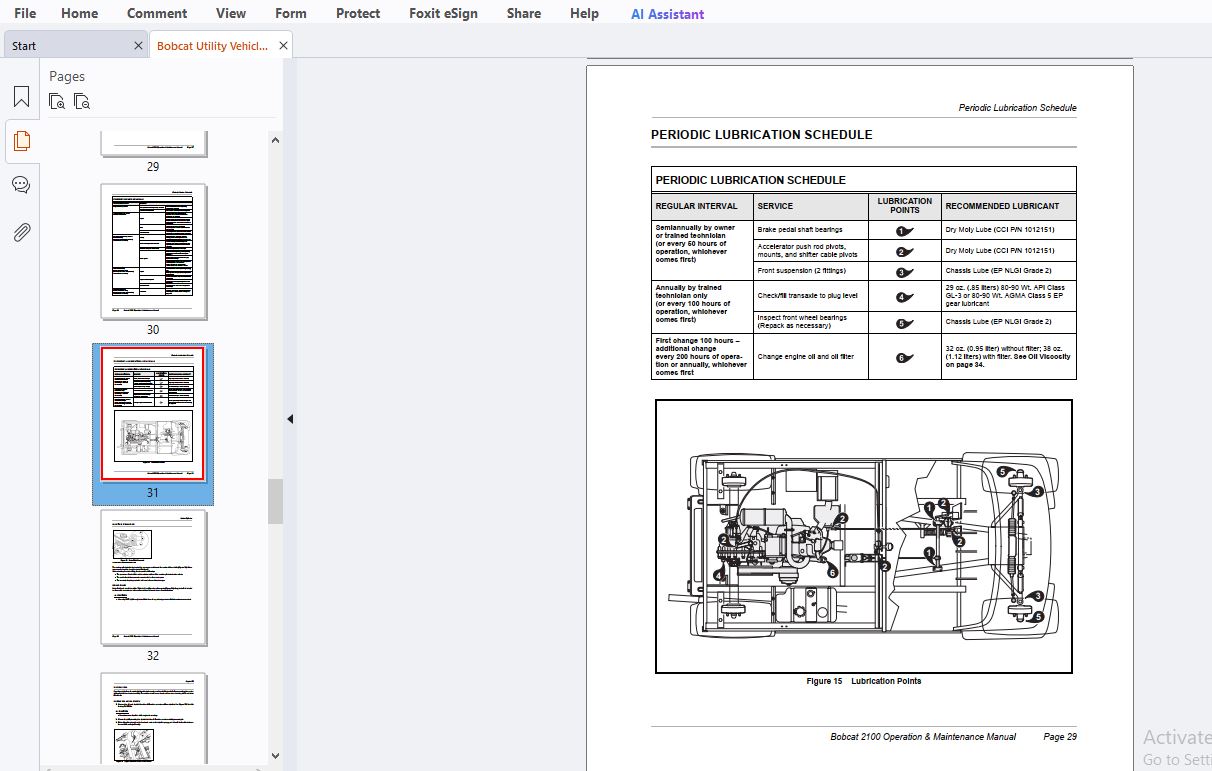The height and width of the screenshot is (771, 1212).
Task: Click the 'See Oil Viscosity on page 34' reference
Action: pyautogui.click(x=1008, y=360)
